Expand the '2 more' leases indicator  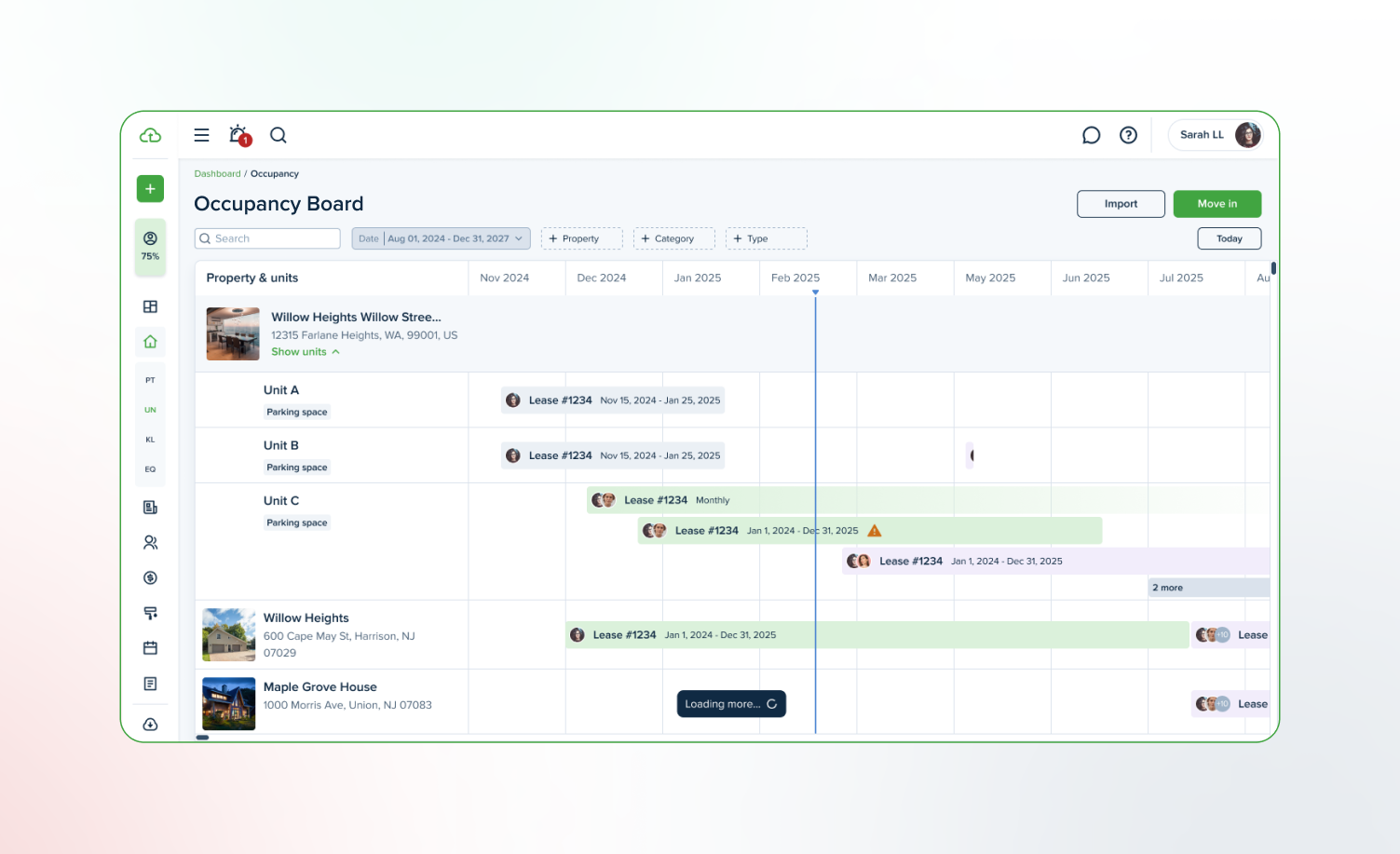tap(1168, 588)
